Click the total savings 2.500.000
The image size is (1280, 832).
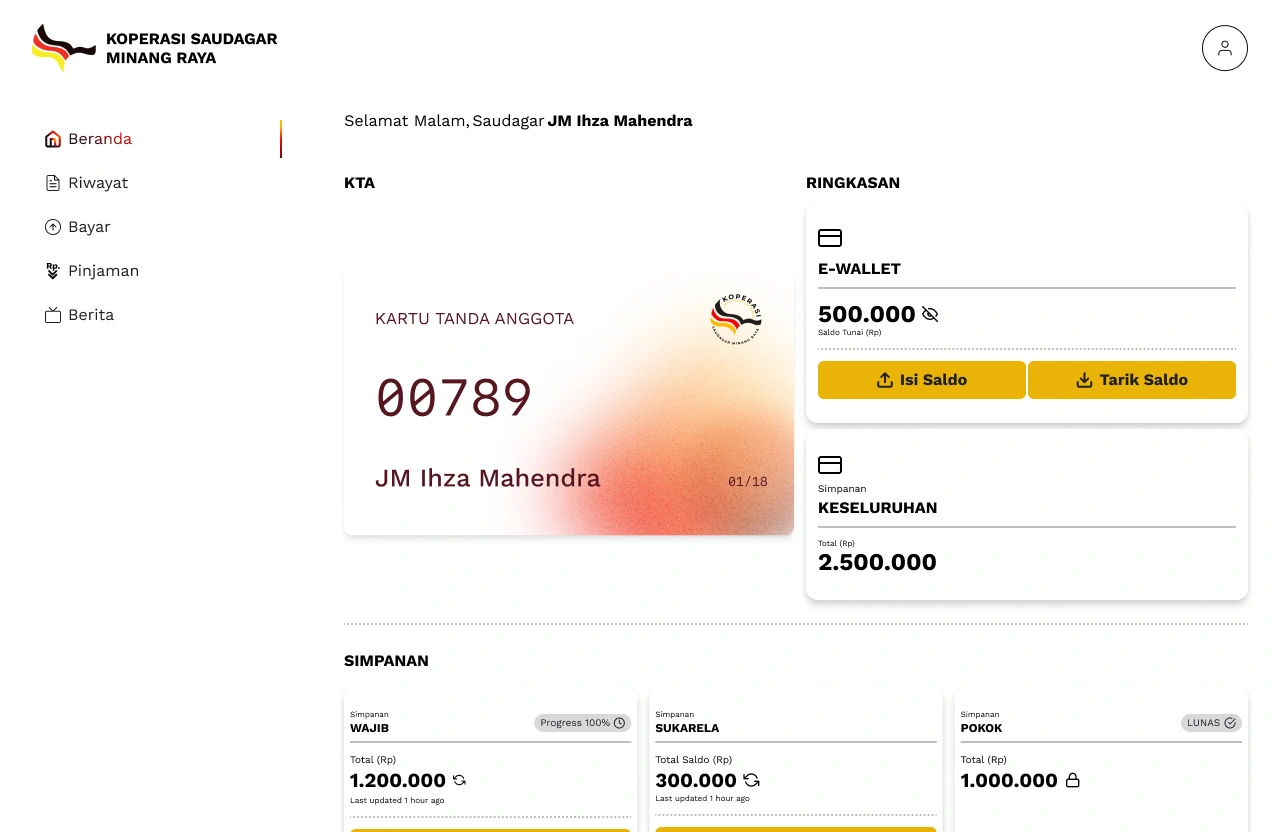(877, 562)
